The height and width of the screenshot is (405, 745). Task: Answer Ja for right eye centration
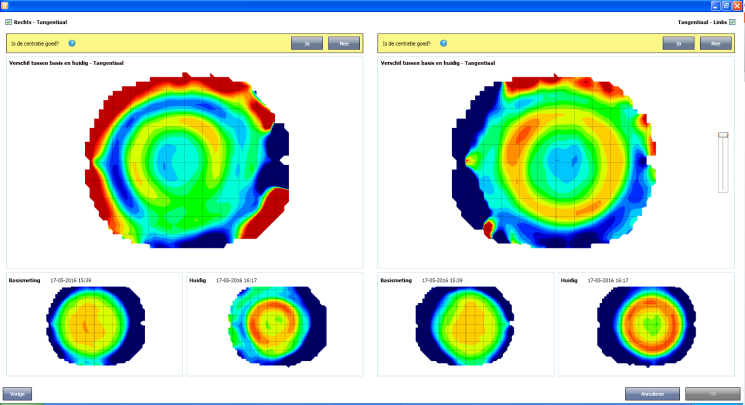click(x=307, y=43)
